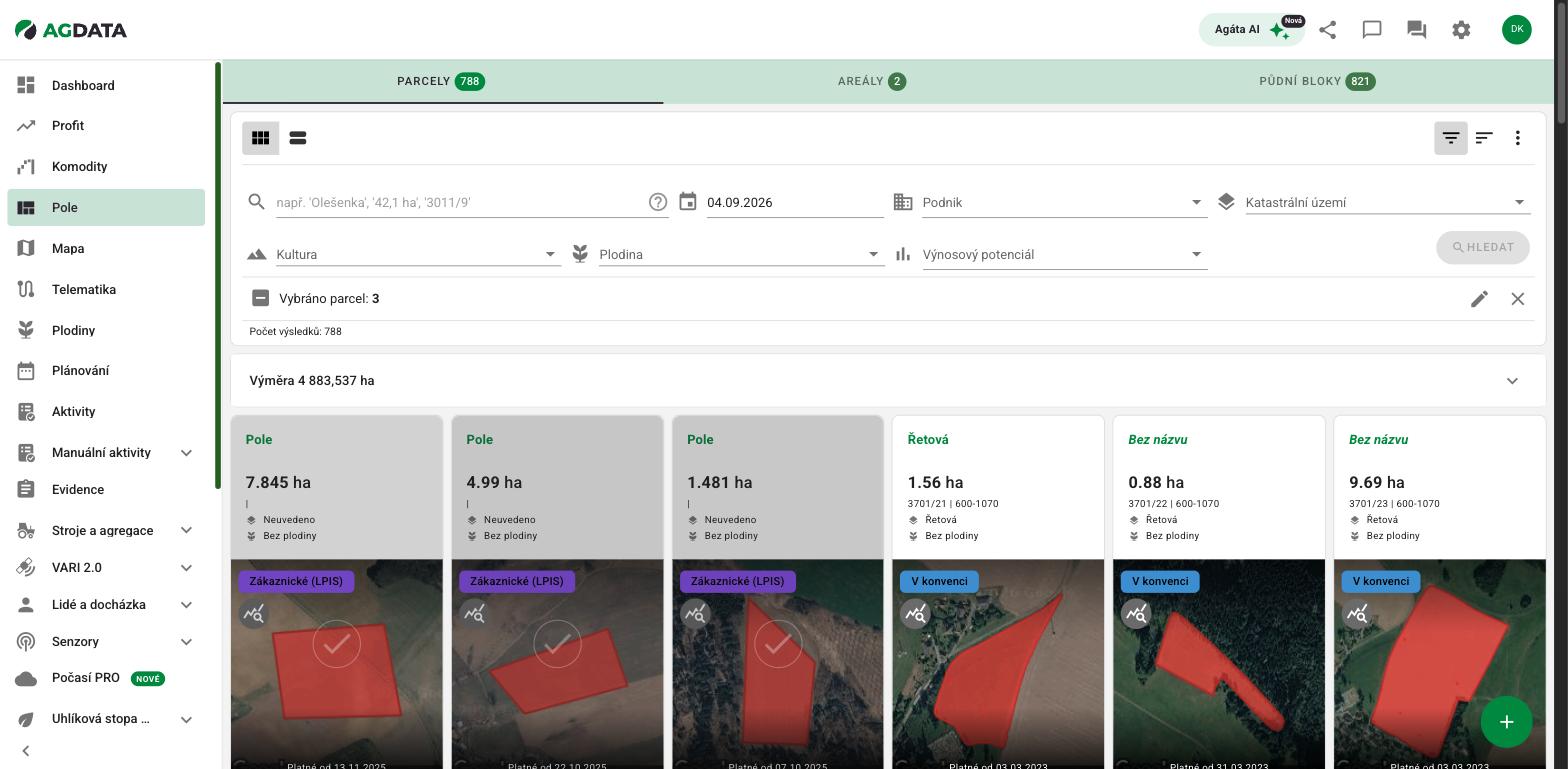
Task: Switch to the Půdní bloky tab
Action: 1318,81
